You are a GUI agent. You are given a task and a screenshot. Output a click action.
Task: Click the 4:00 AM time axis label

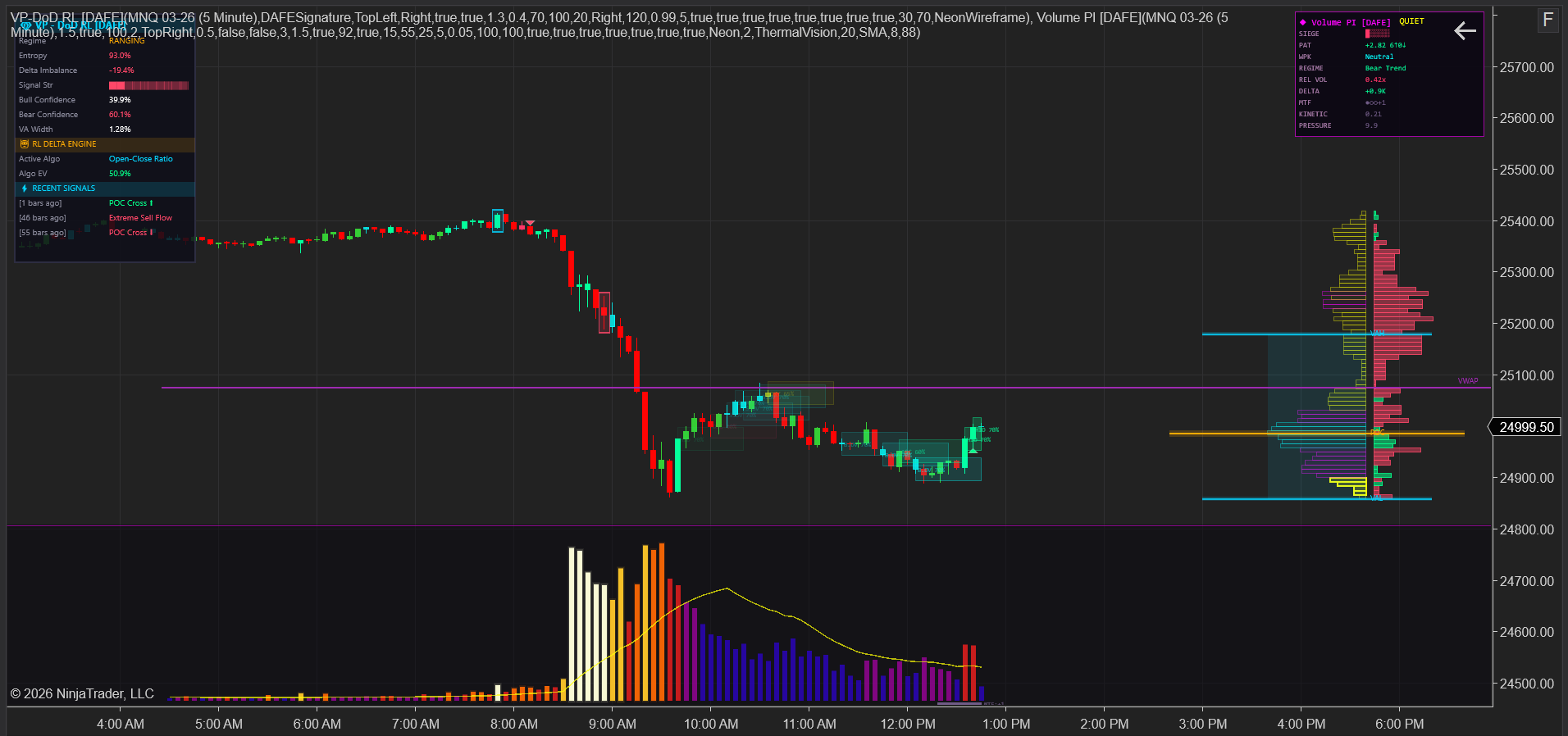[121, 725]
